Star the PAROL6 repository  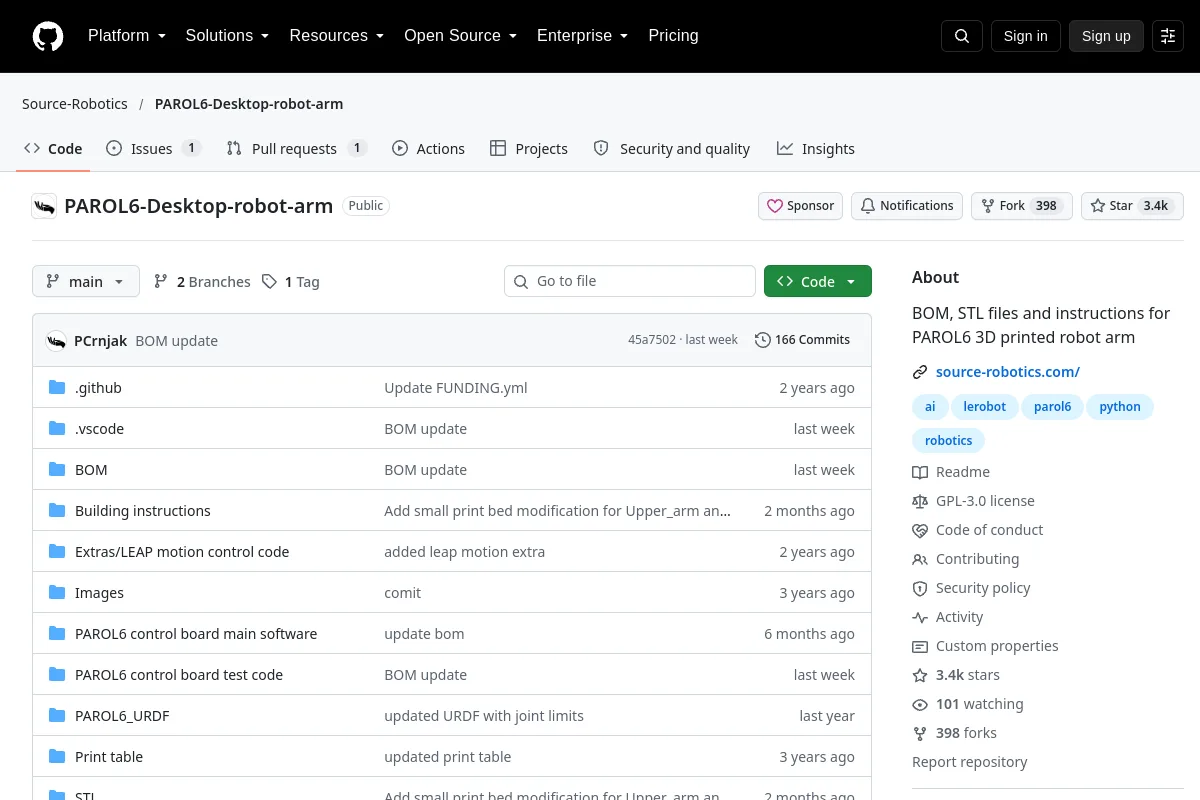coord(1132,206)
